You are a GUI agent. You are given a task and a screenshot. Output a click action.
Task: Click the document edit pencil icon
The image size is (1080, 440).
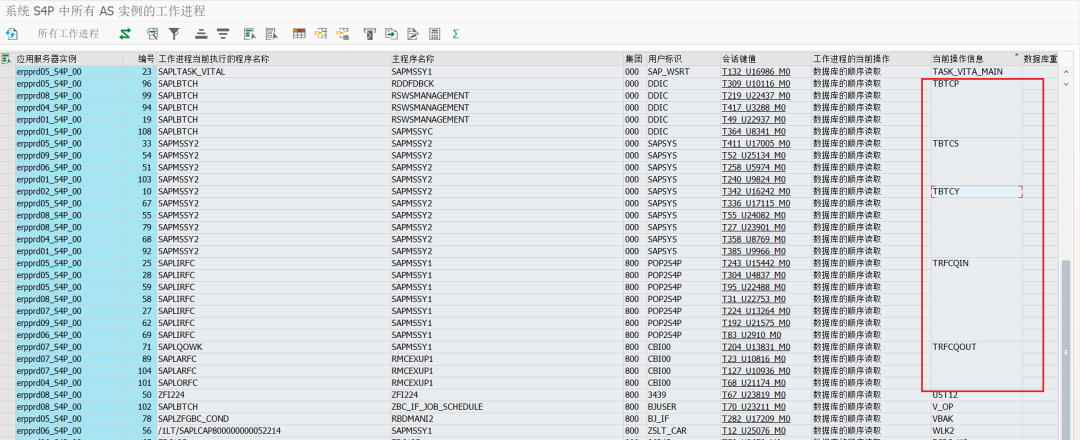tap(413, 33)
